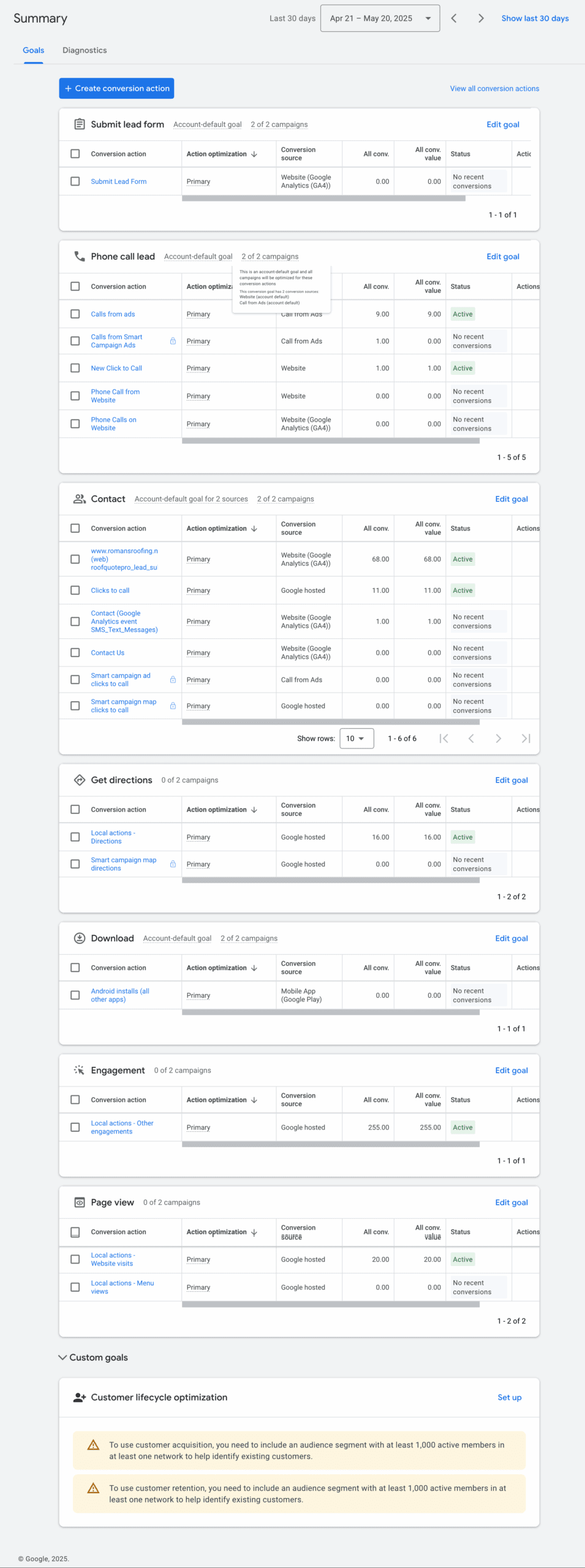Click the Get directions diamond icon
The image size is (585, 1568).
80,780
